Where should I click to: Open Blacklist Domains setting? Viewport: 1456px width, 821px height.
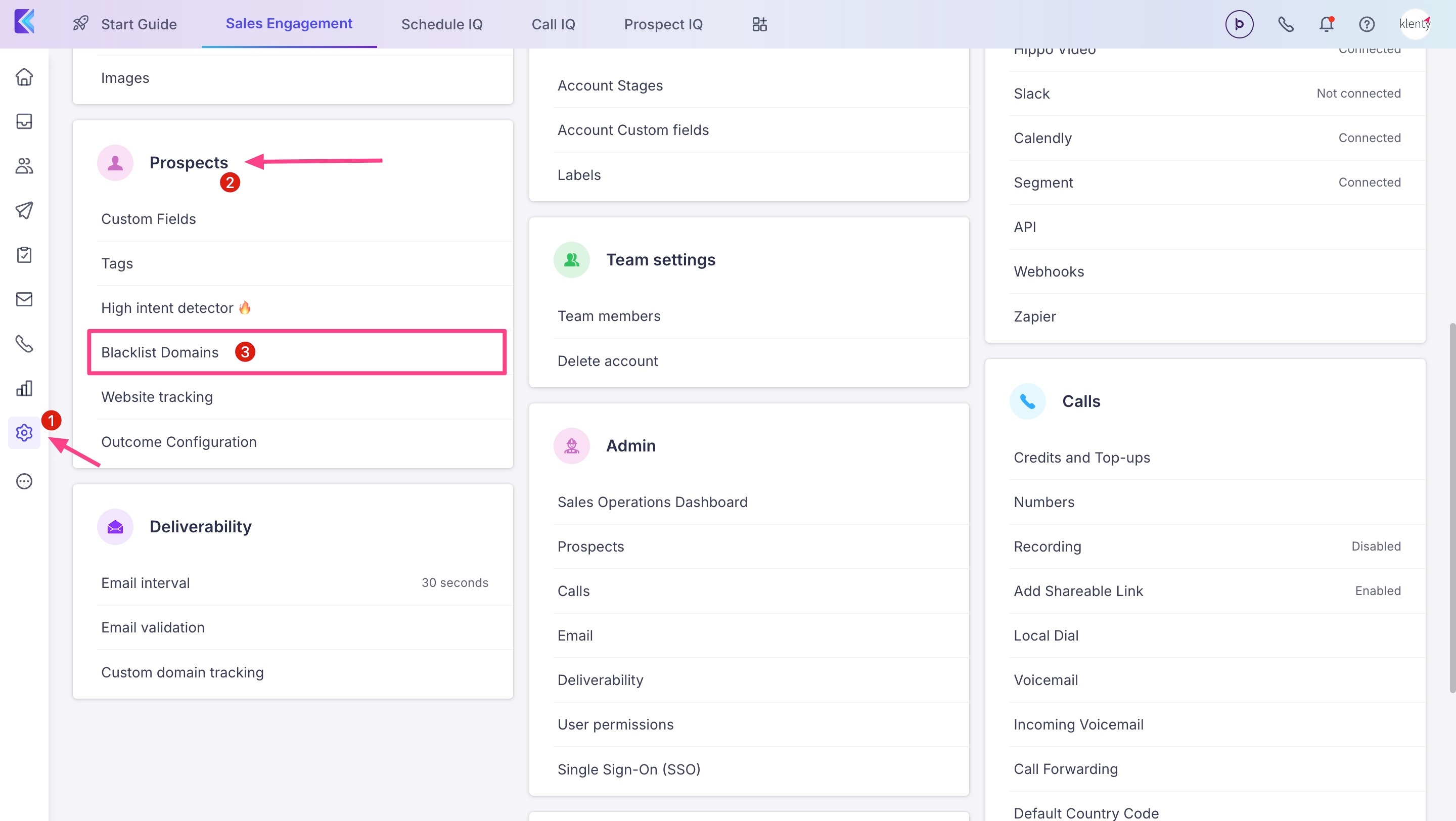pos(160,352)
